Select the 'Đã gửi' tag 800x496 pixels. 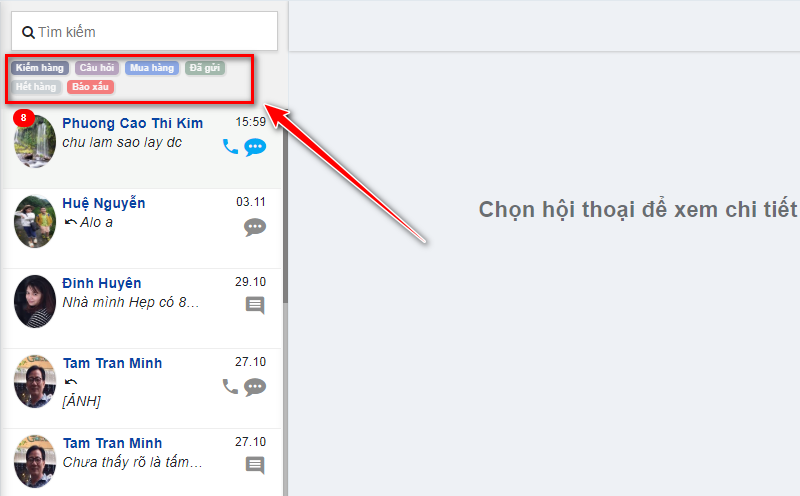pyautogui.click(x=205, y=68)
